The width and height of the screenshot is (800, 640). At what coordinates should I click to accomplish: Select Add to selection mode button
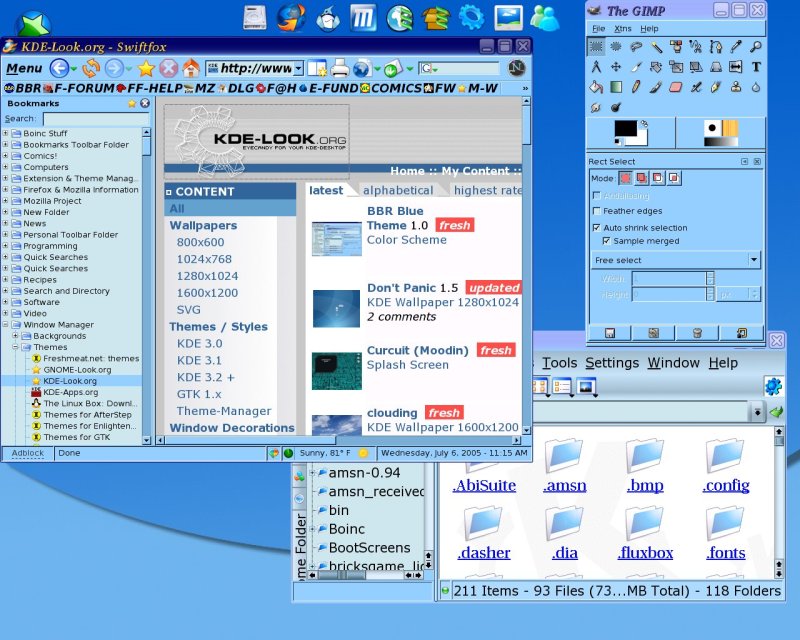tap(641, 178)
